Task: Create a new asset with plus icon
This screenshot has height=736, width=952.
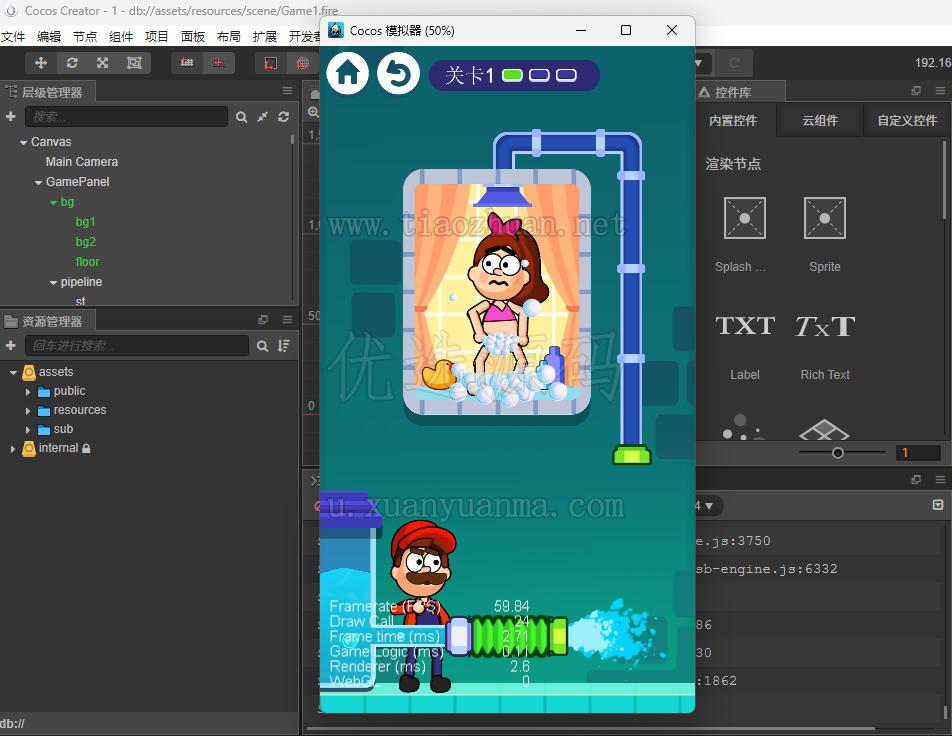Action: (x=10, y=345)
